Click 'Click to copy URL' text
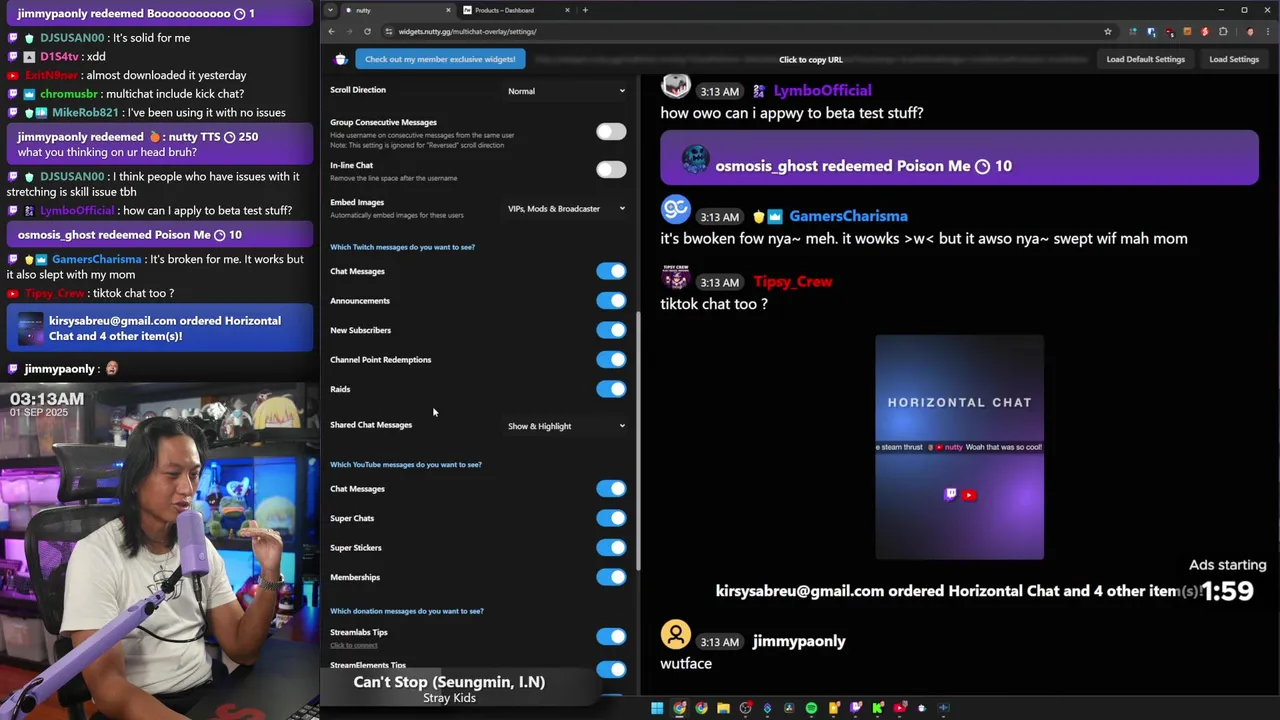The height and width of the screenshot is (720, 1280). tap(811, 60)
